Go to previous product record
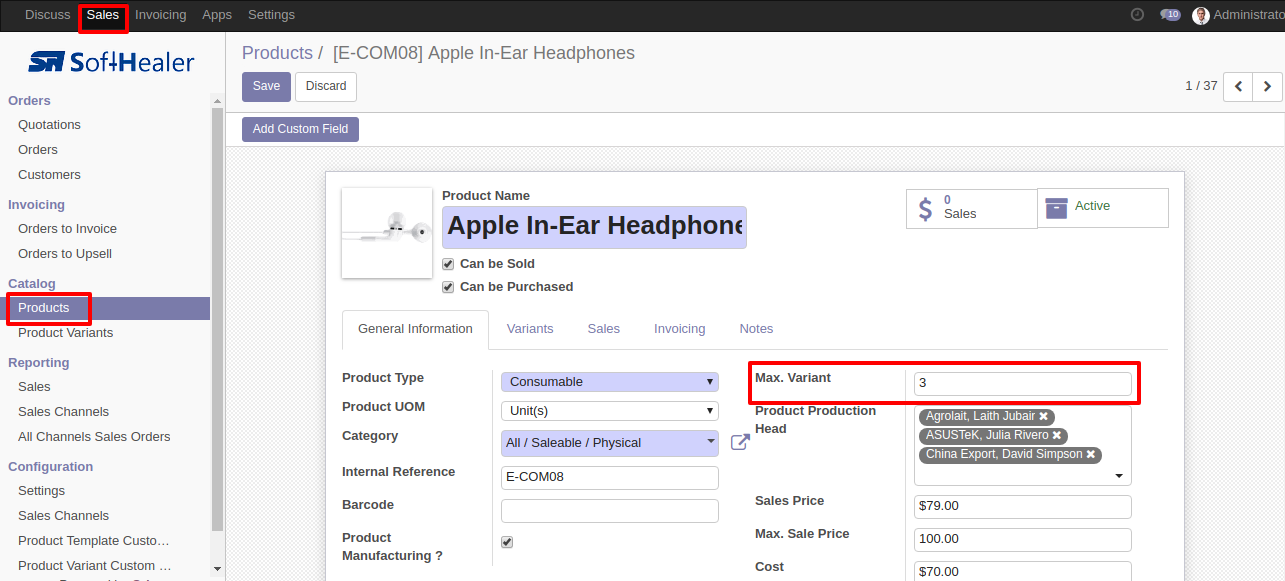 coord(1238,87)
